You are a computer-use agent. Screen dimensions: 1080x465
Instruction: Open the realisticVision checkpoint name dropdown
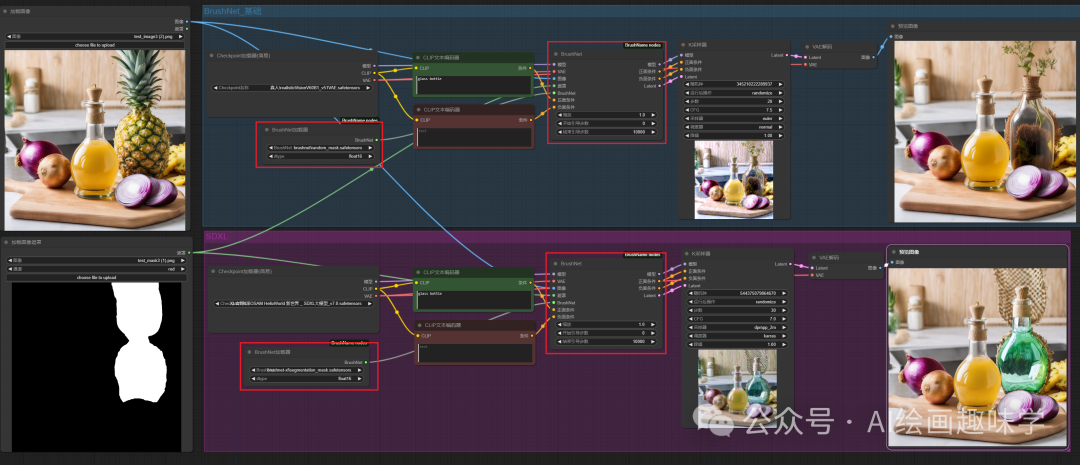point(293,88)
